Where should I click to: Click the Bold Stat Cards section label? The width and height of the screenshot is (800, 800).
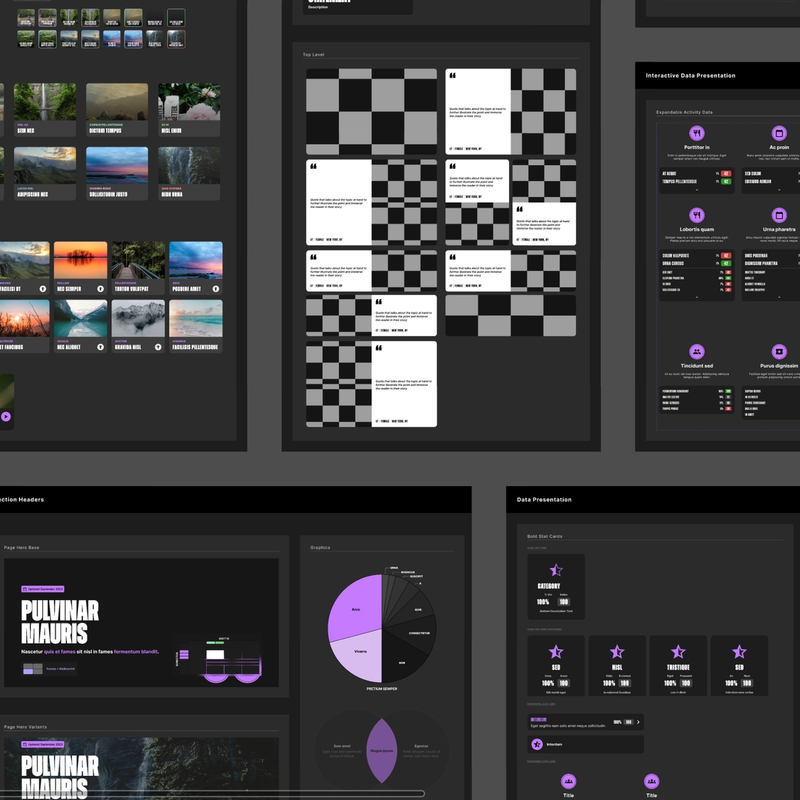(544, 536)
